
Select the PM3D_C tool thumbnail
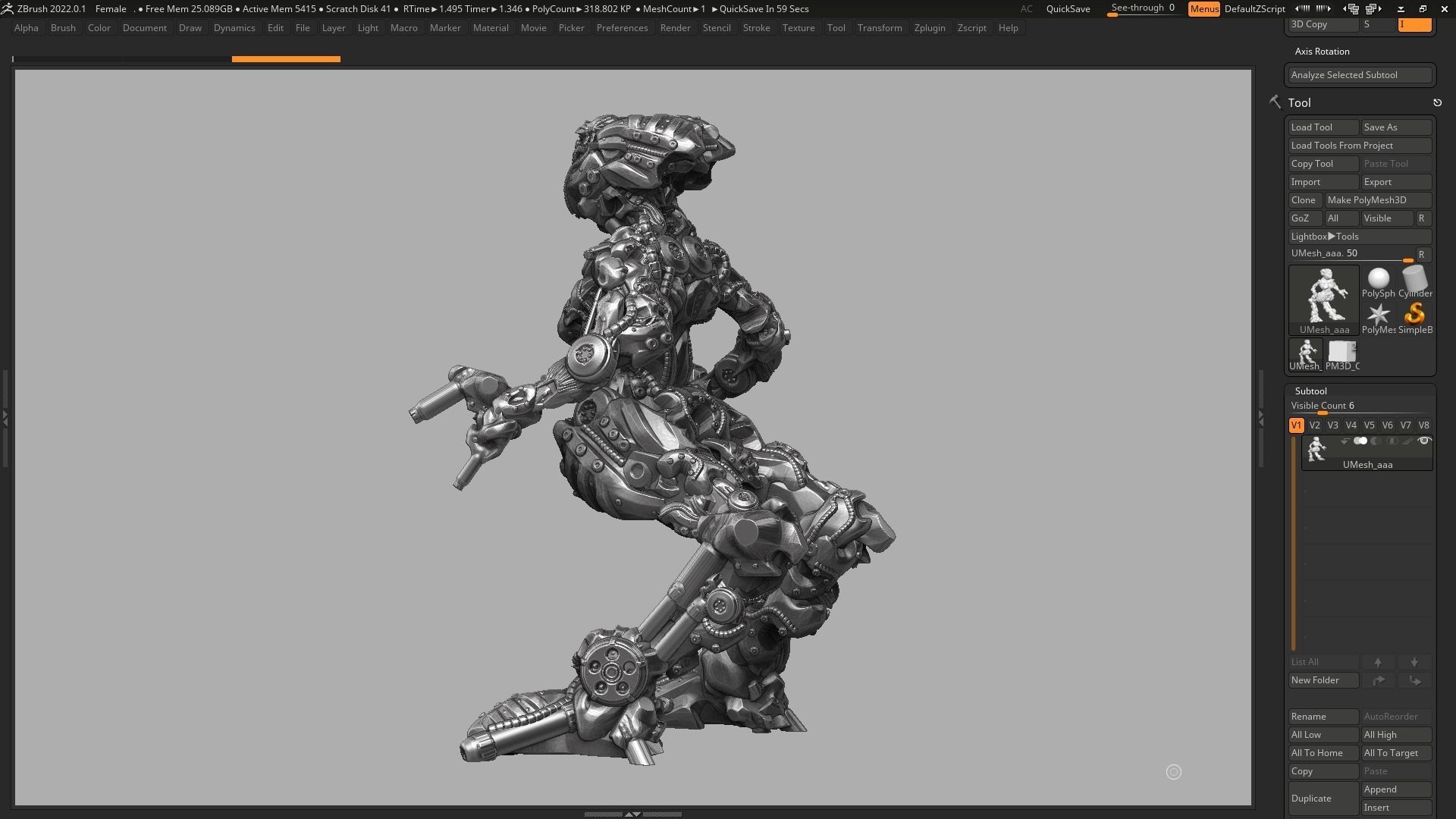1341,355
